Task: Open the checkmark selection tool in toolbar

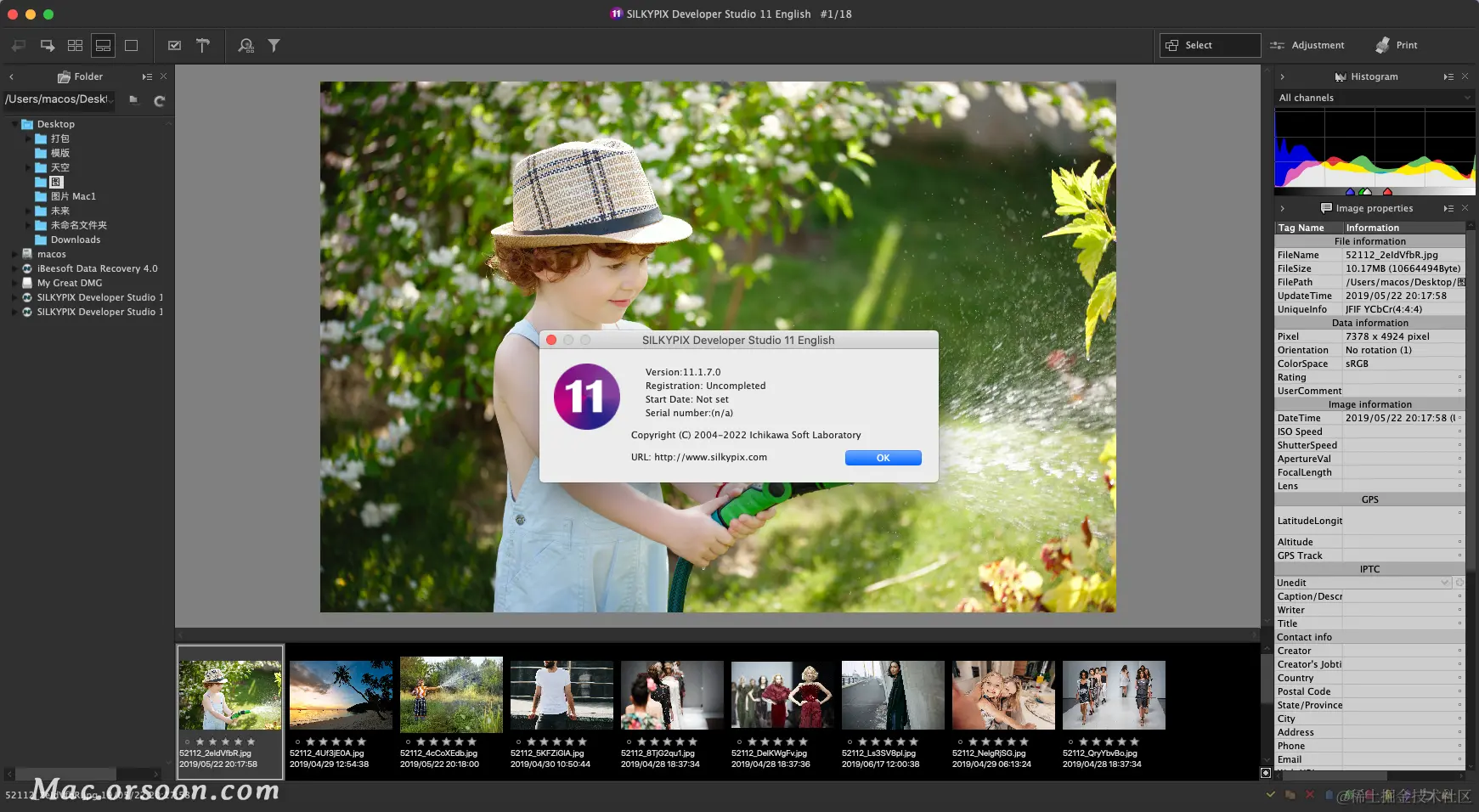Action: tap(174, 46)
